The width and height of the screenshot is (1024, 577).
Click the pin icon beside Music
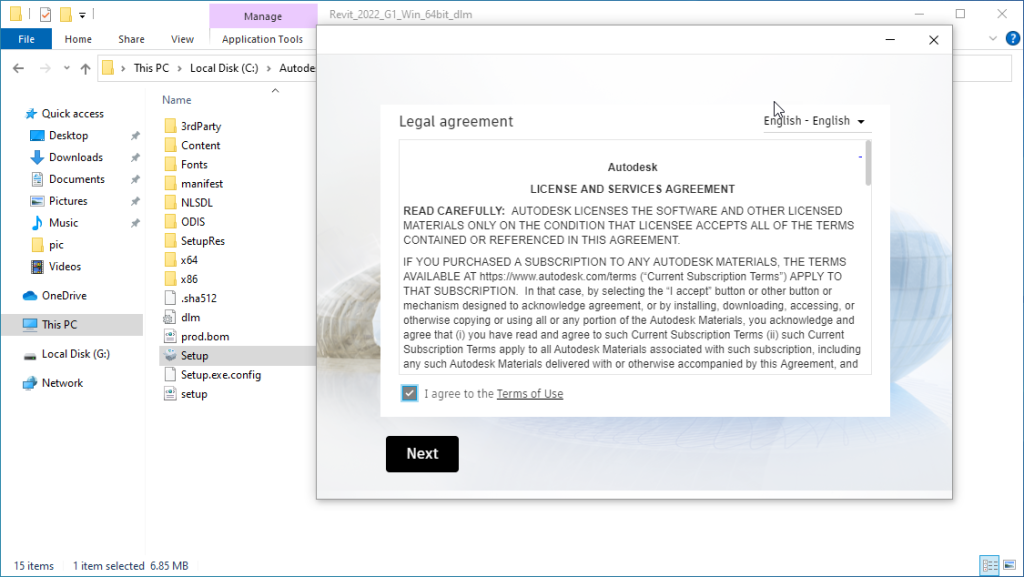135,223
